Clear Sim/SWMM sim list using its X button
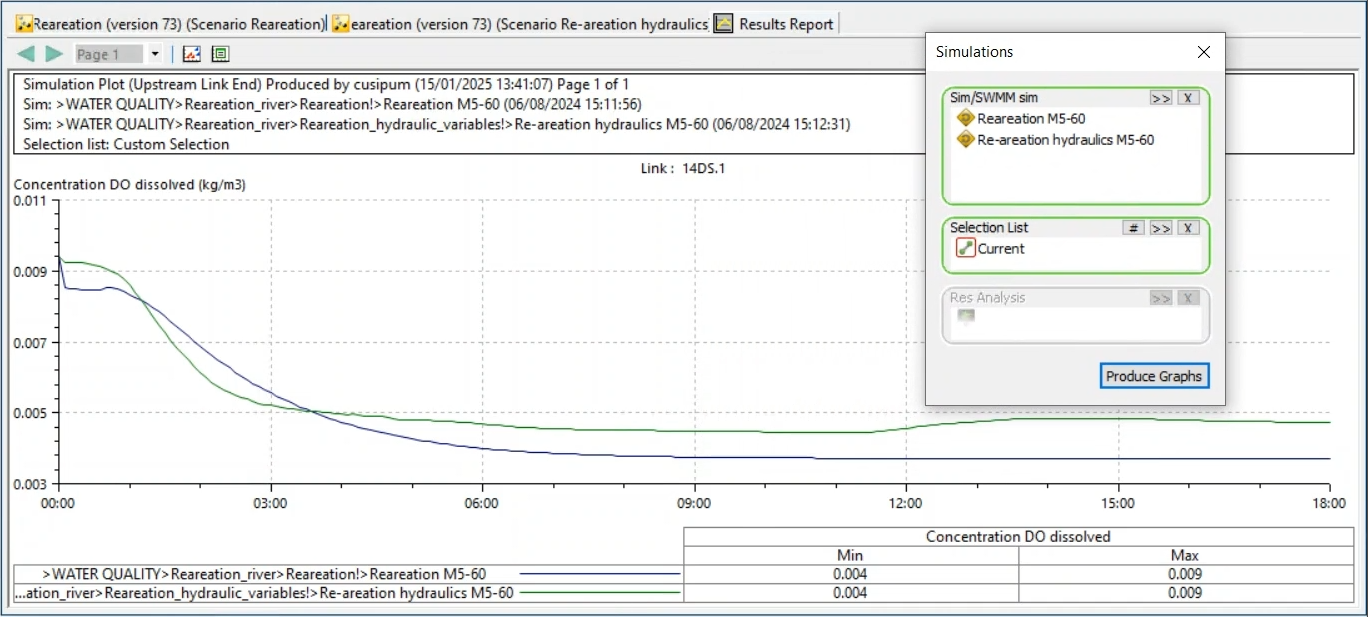 click(x=1188, y=97)
